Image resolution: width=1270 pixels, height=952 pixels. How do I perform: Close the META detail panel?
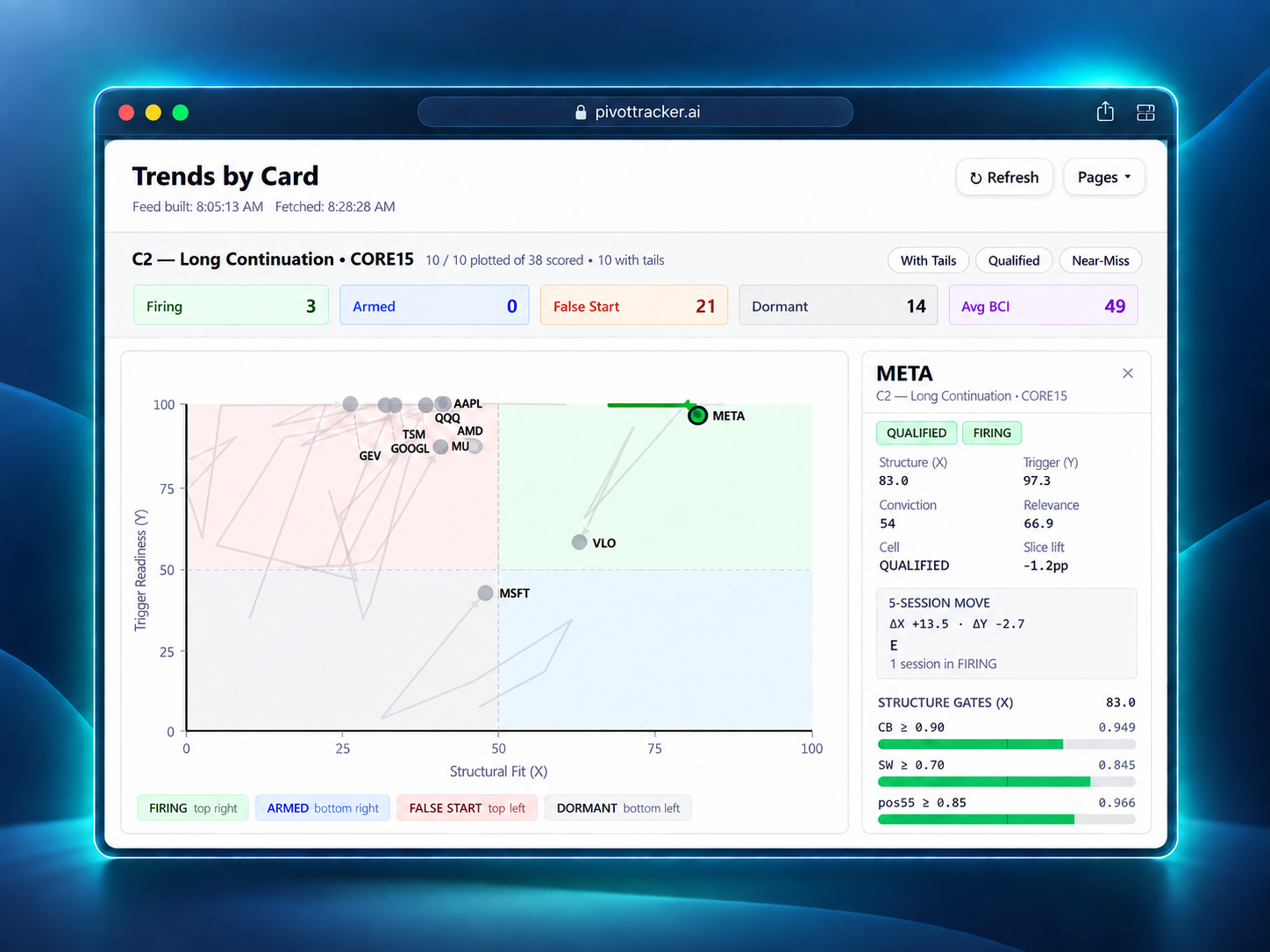1128,373
